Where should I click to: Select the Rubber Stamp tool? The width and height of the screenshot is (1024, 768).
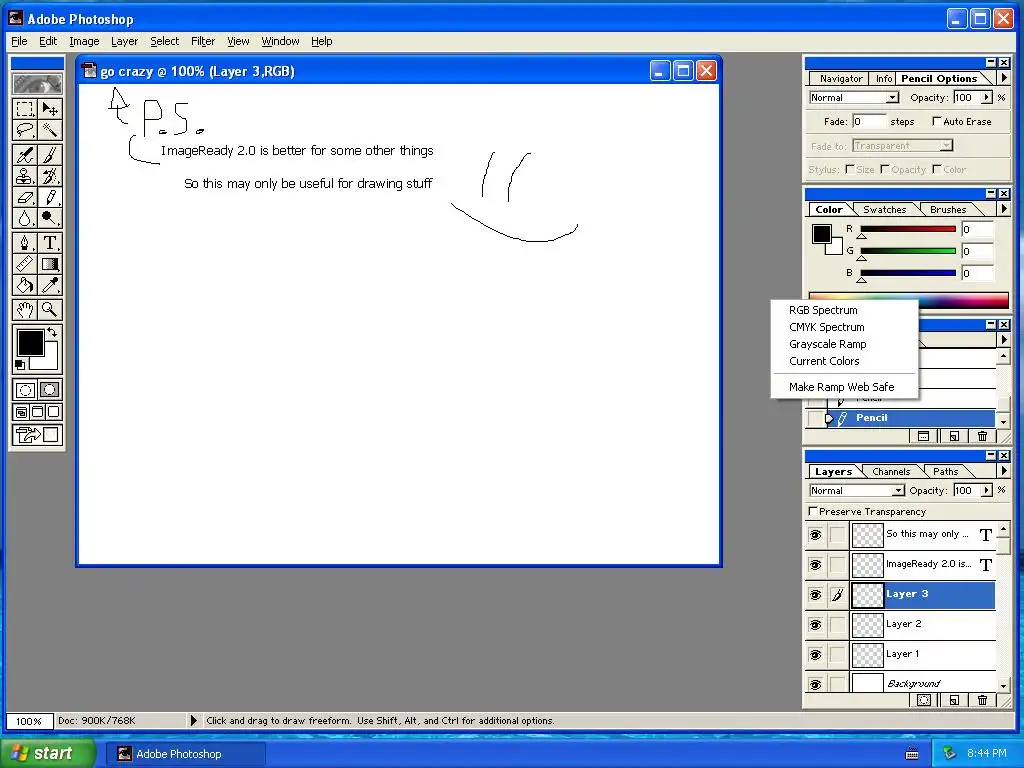point(25,176)
